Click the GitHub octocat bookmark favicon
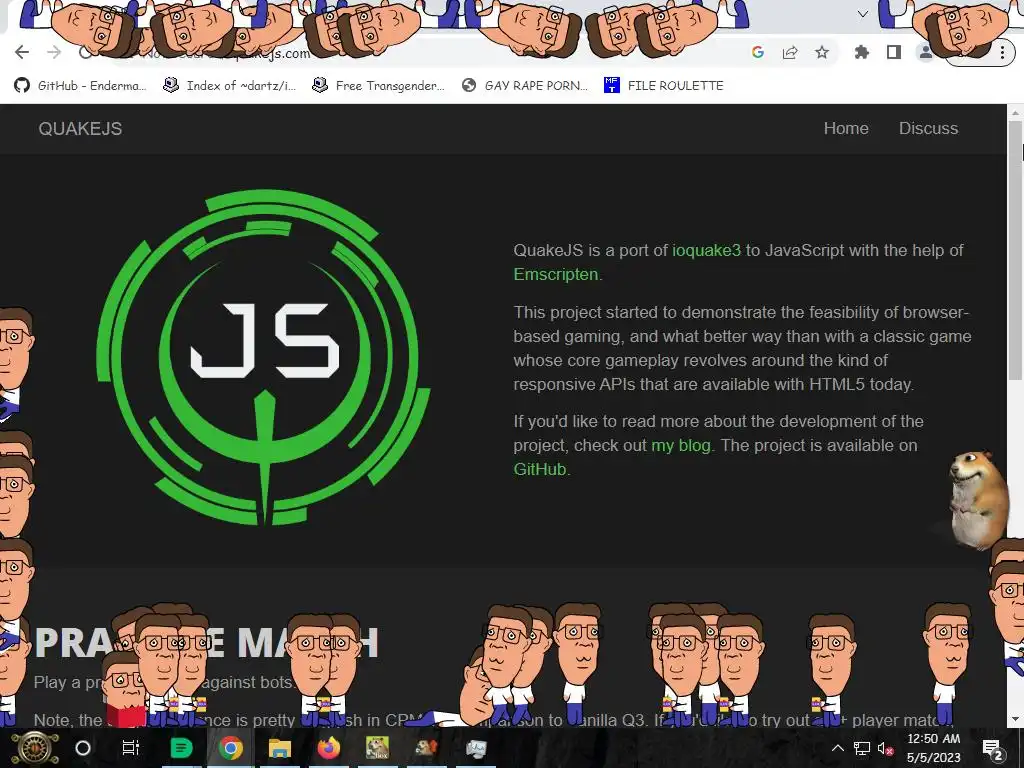1024x768 pixels. pos(22,86)
